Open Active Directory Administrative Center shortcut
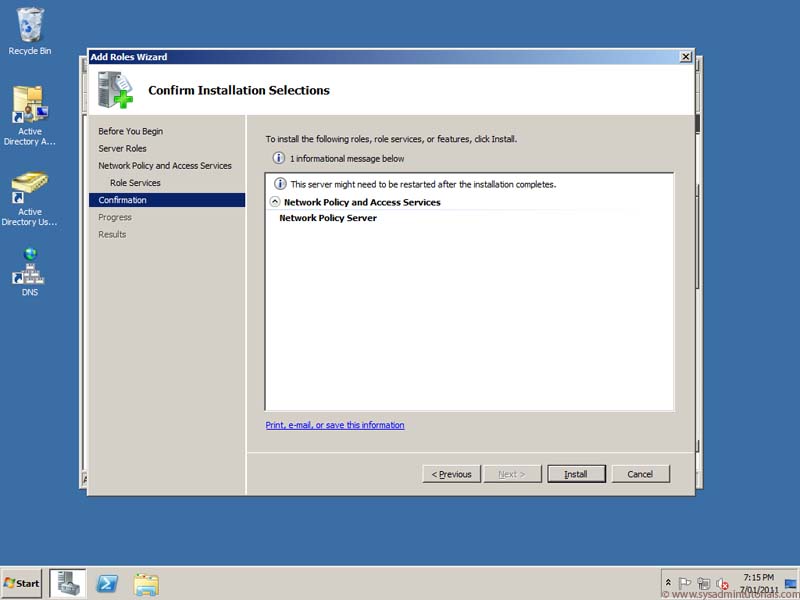The image size is (800, 600). 30,115
